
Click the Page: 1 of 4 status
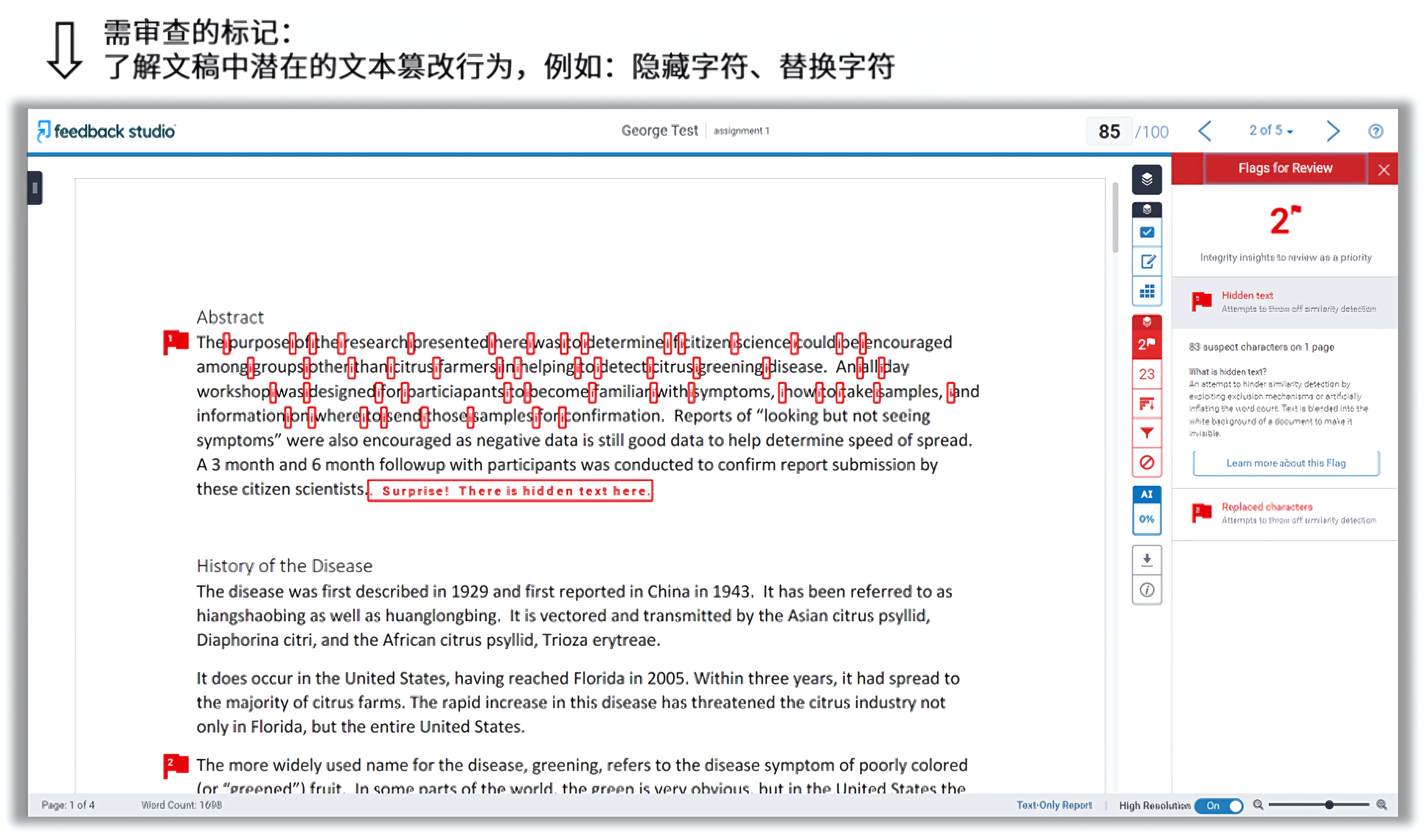coord(68,805)
